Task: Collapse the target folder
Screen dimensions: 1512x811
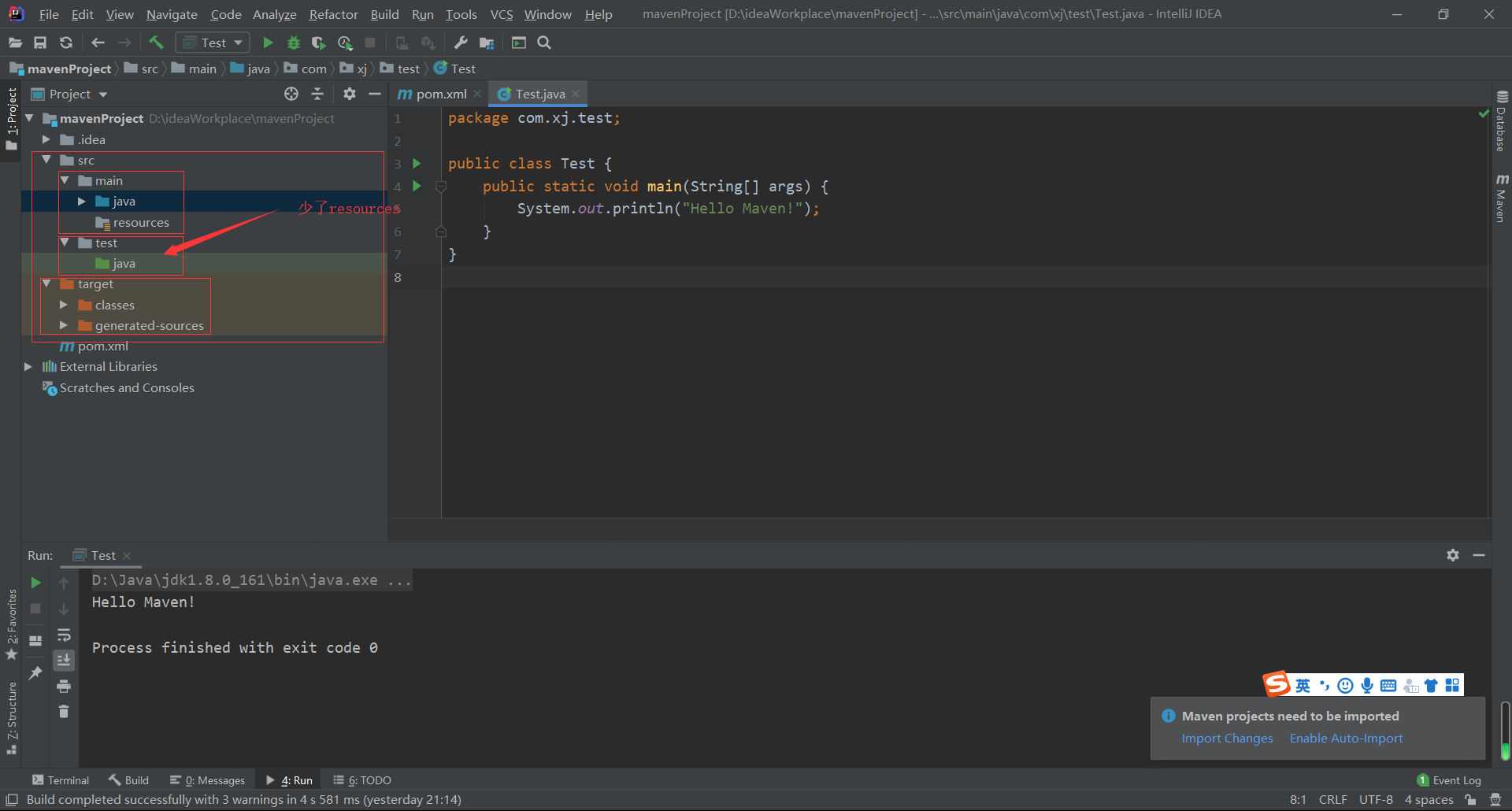Action: click(x=46, y=283)
